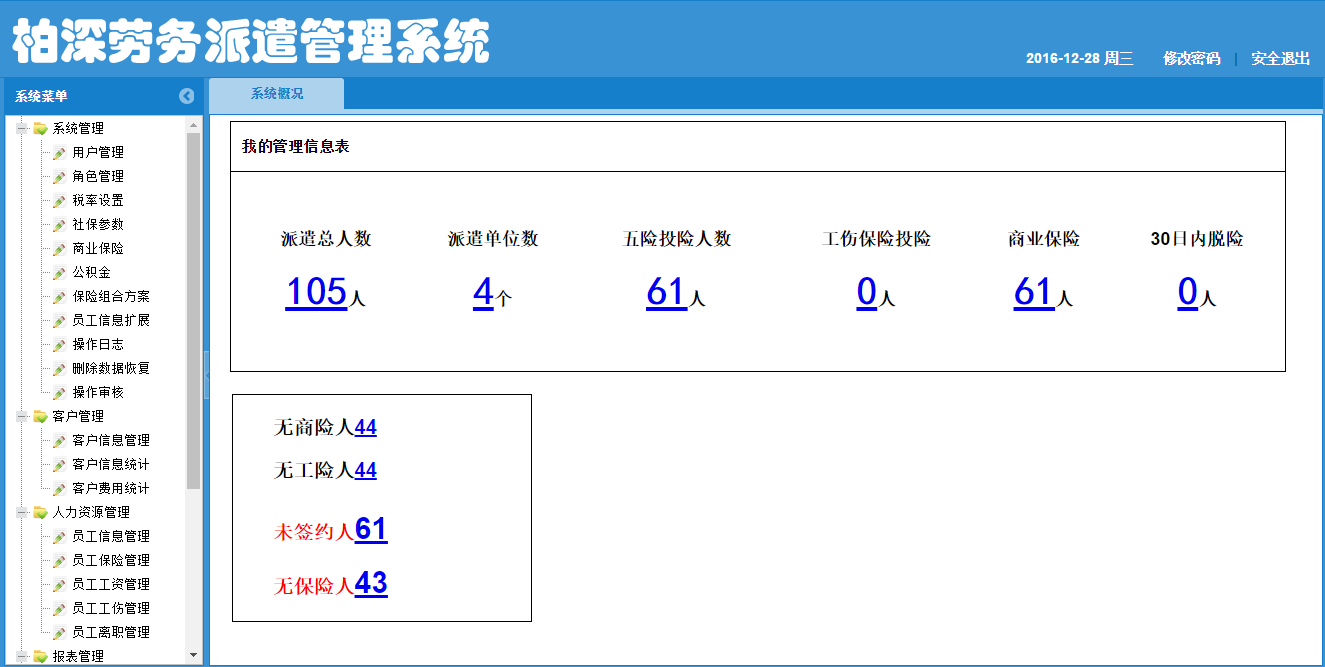Click 安全退出 to log out
Screen dimensions: 1325x667
tap(1280, 59)
